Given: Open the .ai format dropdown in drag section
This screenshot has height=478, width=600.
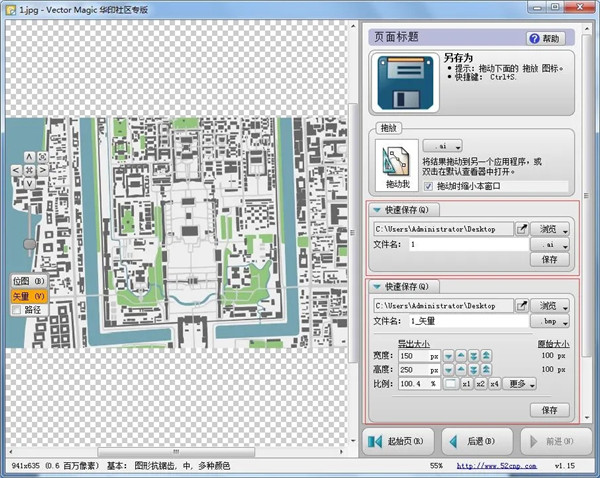Looking at the screenshot, I should coord(441,146).
